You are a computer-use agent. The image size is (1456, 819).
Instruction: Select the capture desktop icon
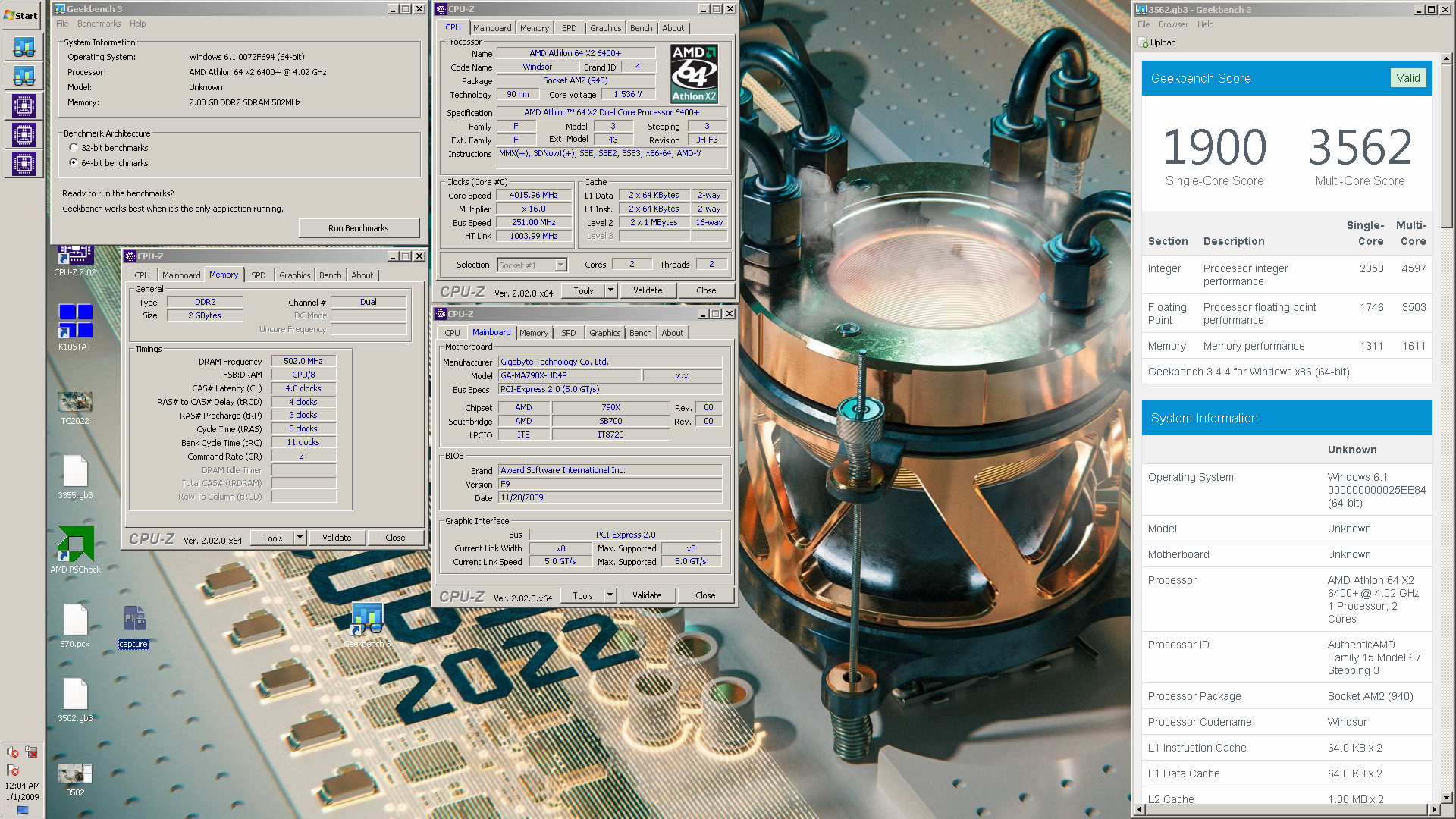point(133,627)
